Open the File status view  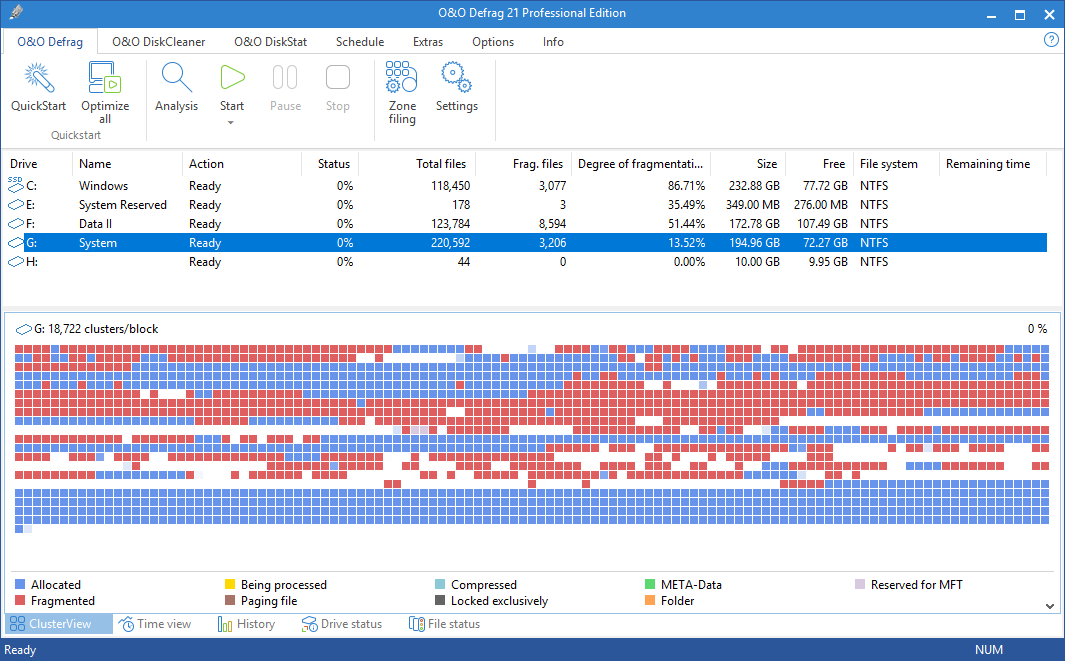point(444,624)
